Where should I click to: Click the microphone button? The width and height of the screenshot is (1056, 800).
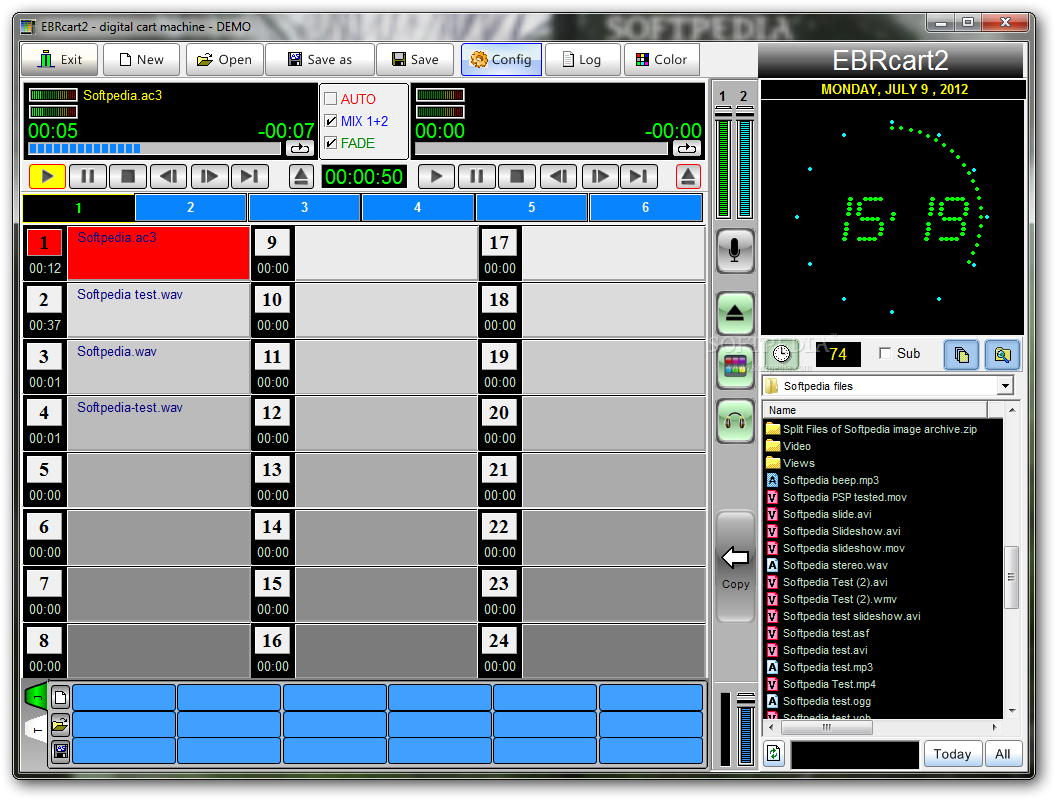pos(735,251)
